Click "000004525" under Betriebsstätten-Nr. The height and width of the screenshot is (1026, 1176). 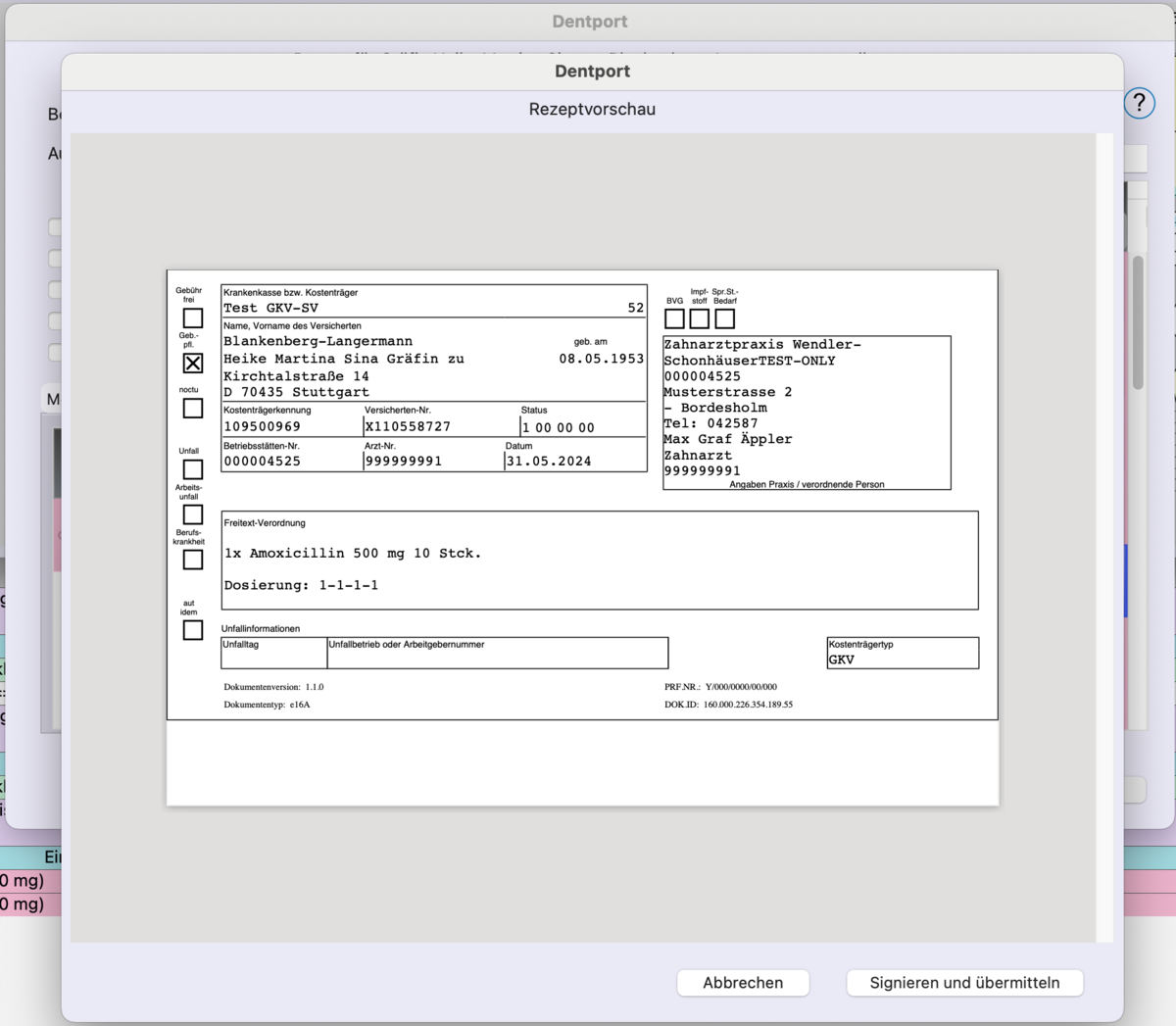pos(262,461)
